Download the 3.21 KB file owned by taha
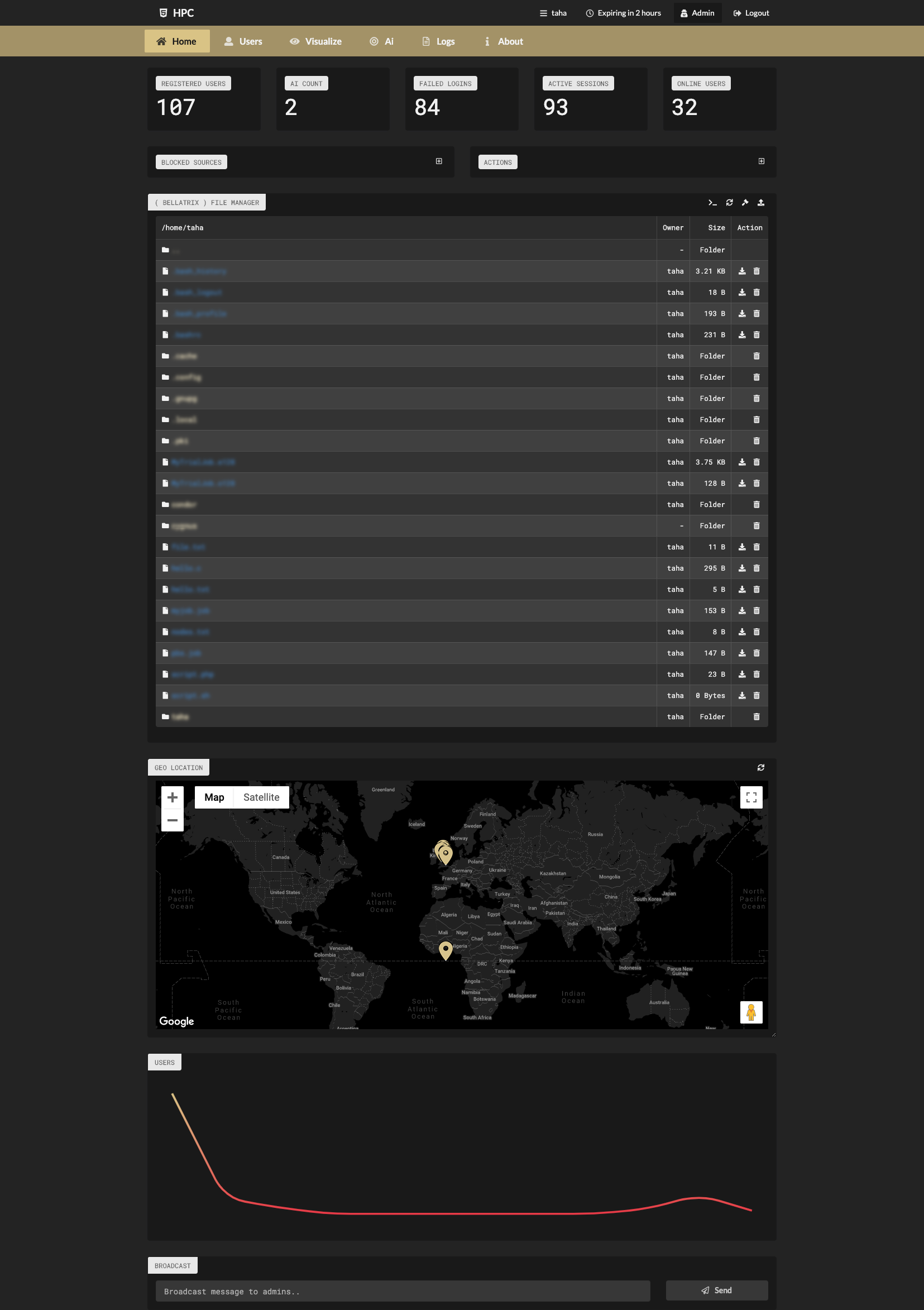924x1310 pixels. tap(742, 271)
